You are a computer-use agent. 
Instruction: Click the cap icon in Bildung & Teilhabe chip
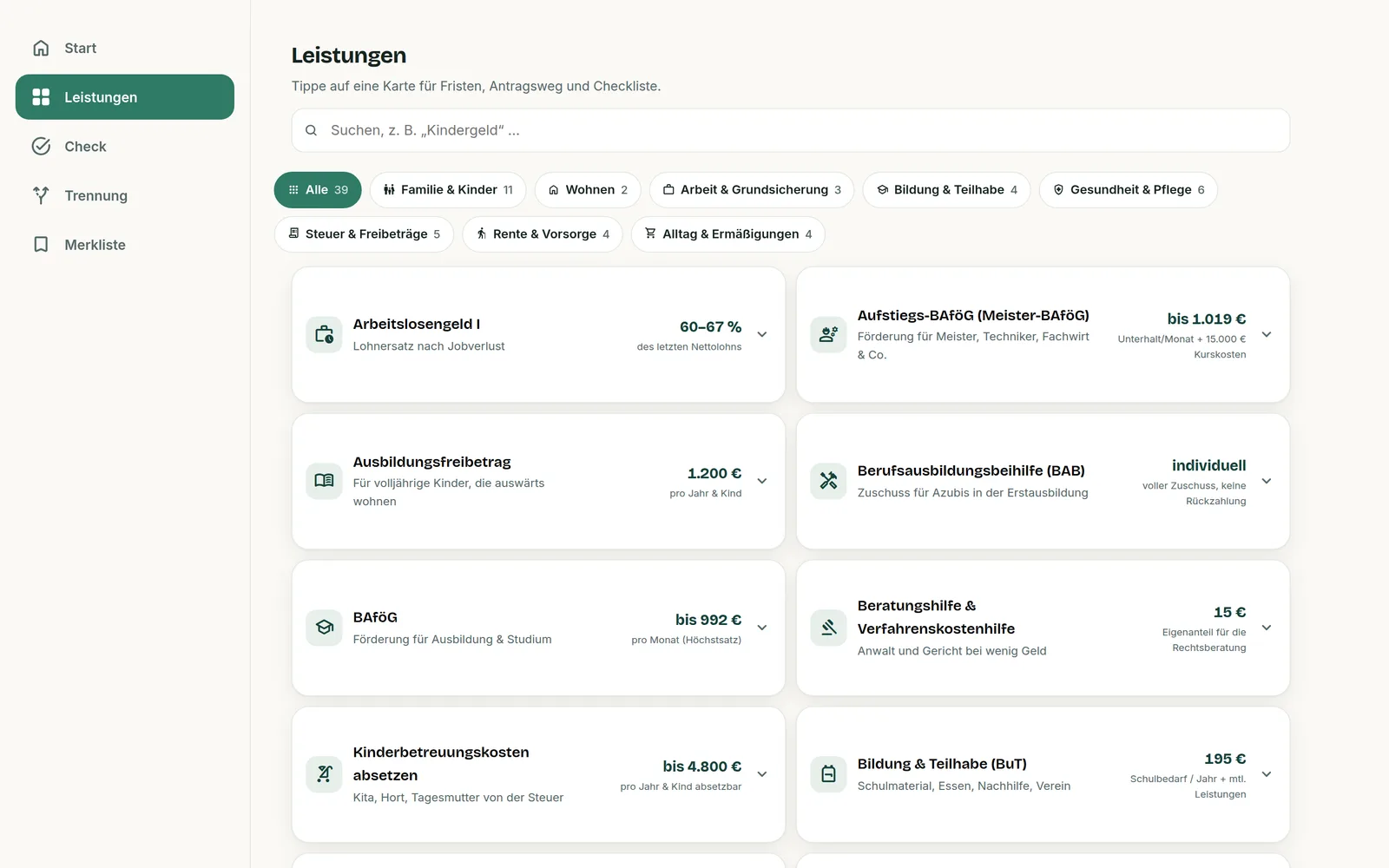coord(882,190)
